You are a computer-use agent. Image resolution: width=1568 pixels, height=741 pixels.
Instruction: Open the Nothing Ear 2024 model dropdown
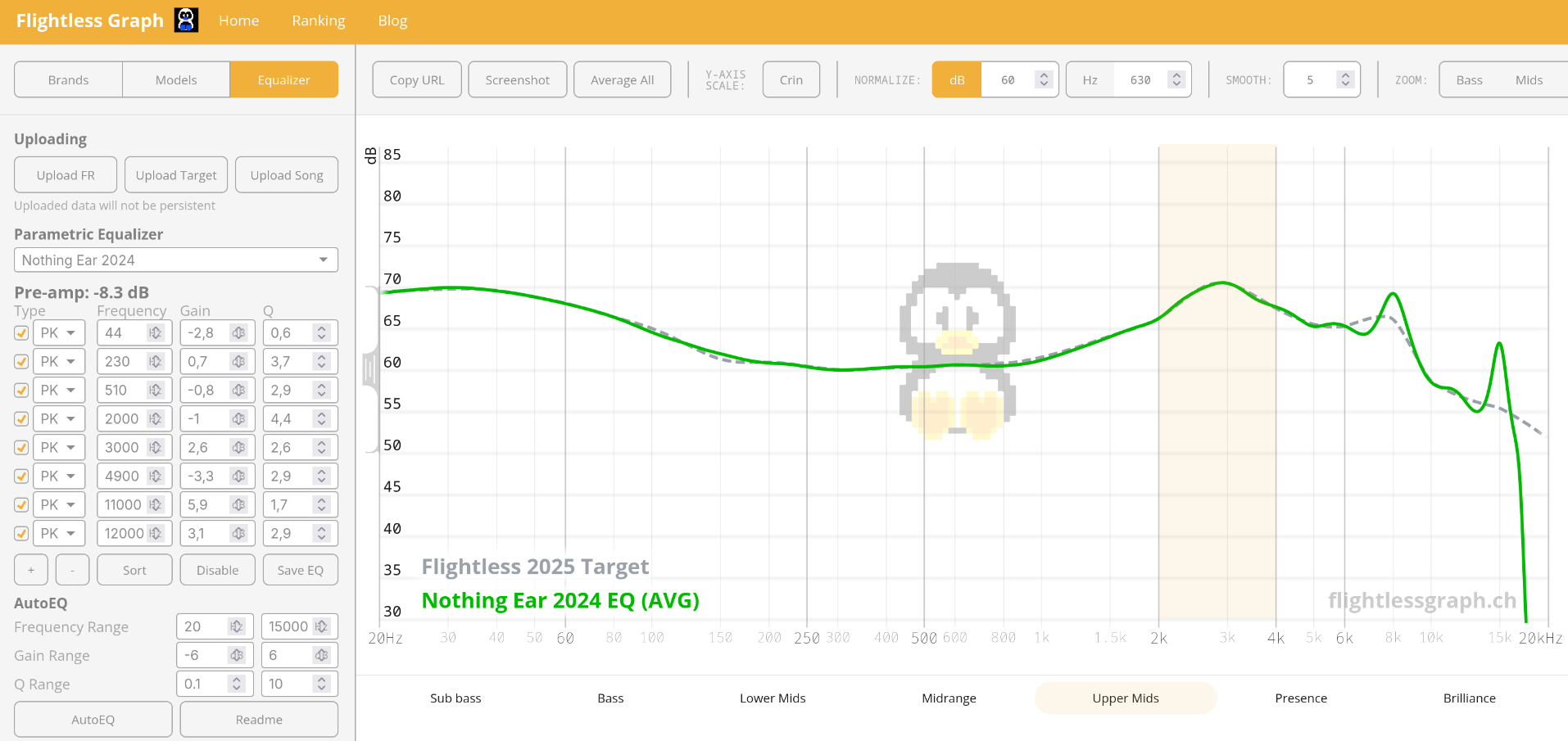pos(176,260)
